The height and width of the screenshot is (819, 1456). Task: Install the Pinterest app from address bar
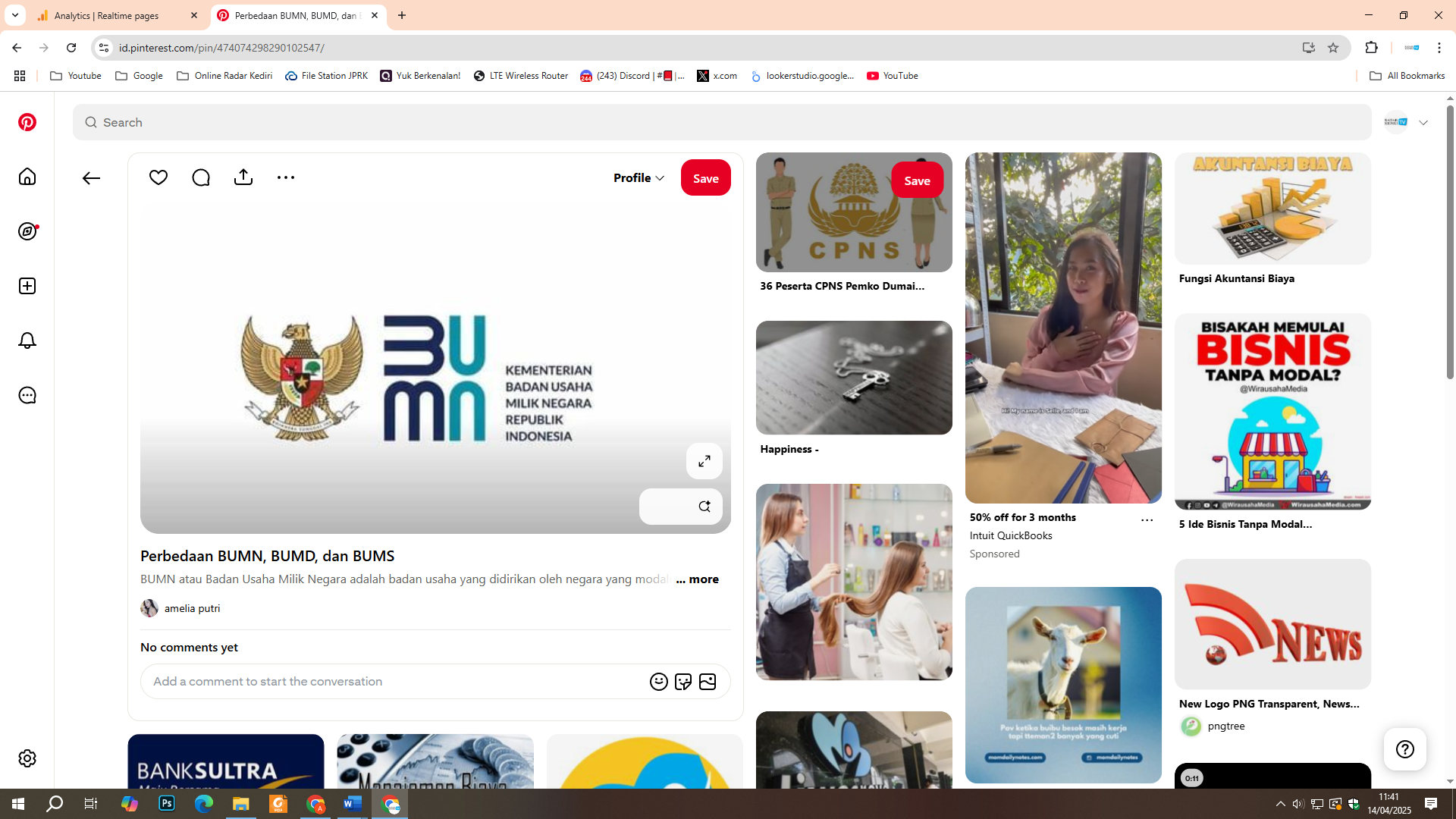point(1309,48)
